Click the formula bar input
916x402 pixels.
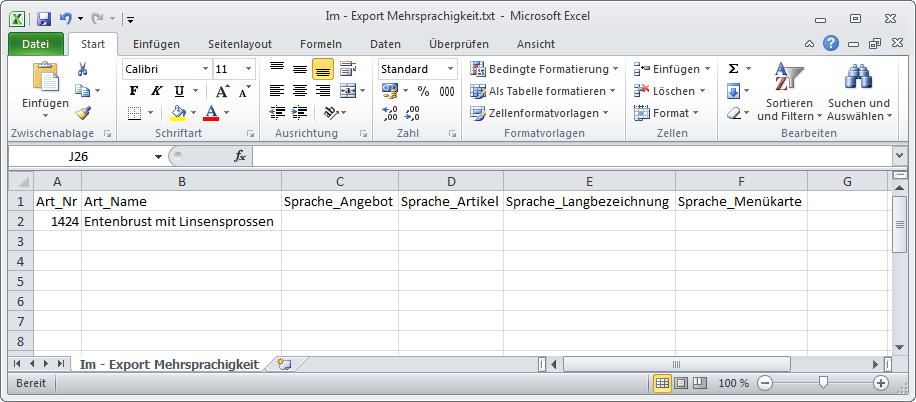[572, 157]
